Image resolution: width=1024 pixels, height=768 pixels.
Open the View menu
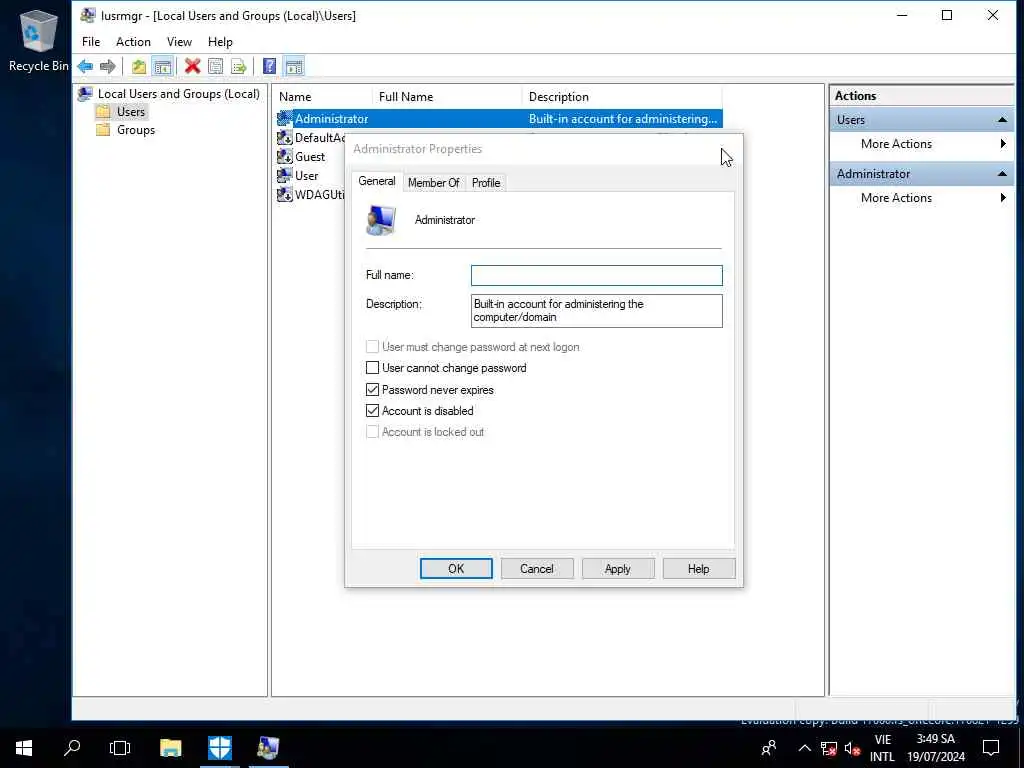179,42
